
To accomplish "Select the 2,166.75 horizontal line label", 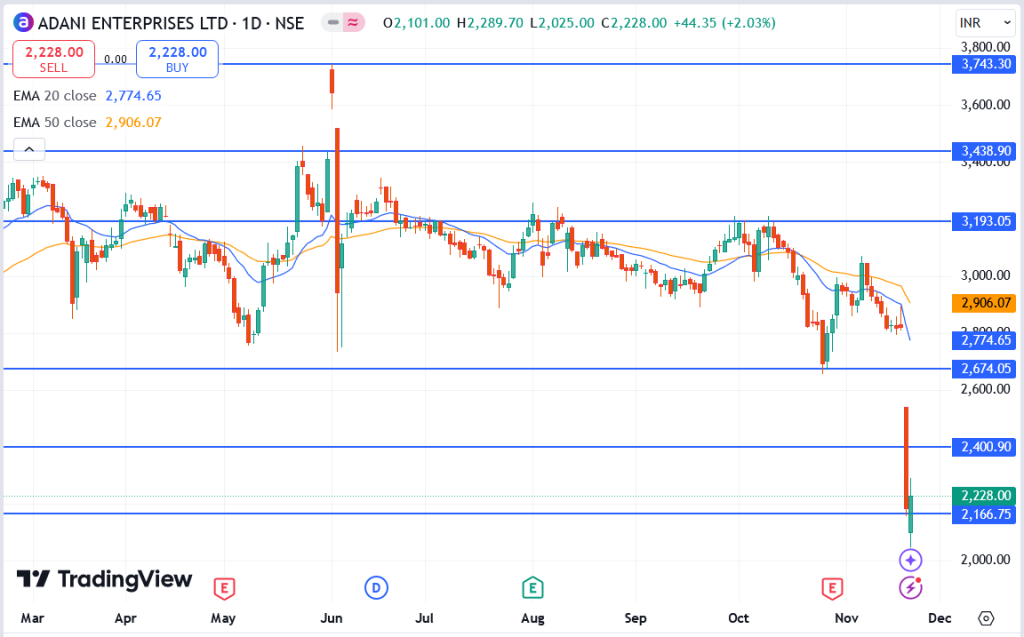I will [x=984, y=514].
